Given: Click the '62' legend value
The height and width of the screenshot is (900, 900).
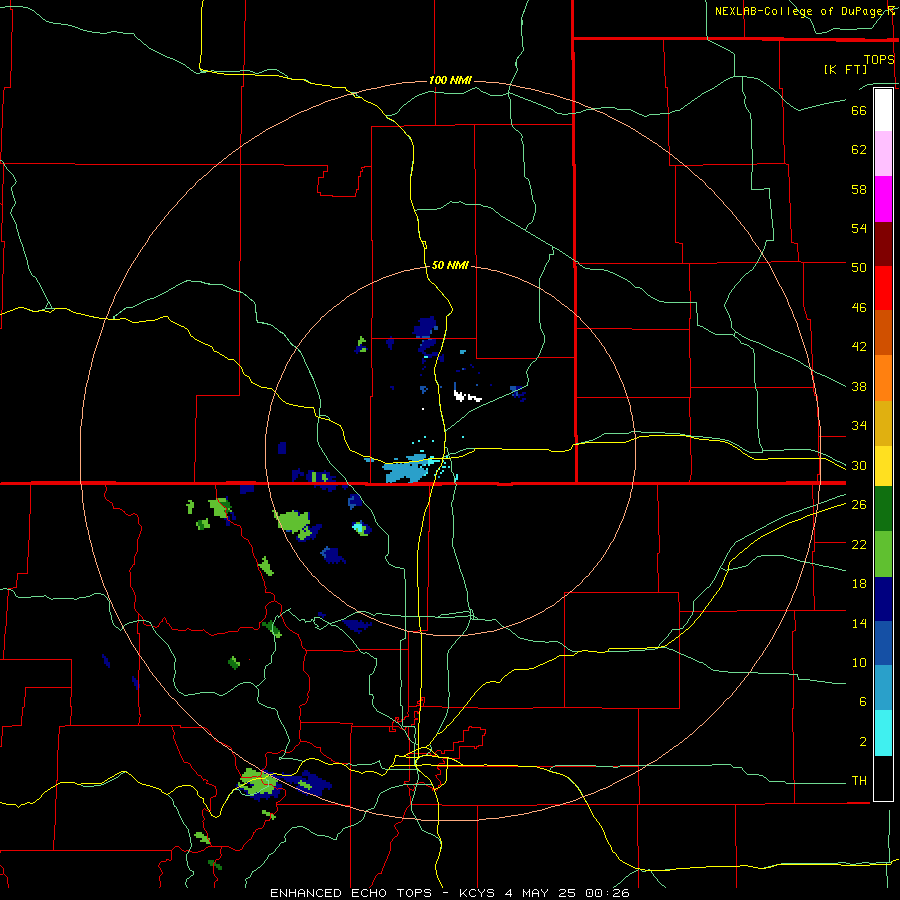Looking at the screenshot, I should point(859,150).
